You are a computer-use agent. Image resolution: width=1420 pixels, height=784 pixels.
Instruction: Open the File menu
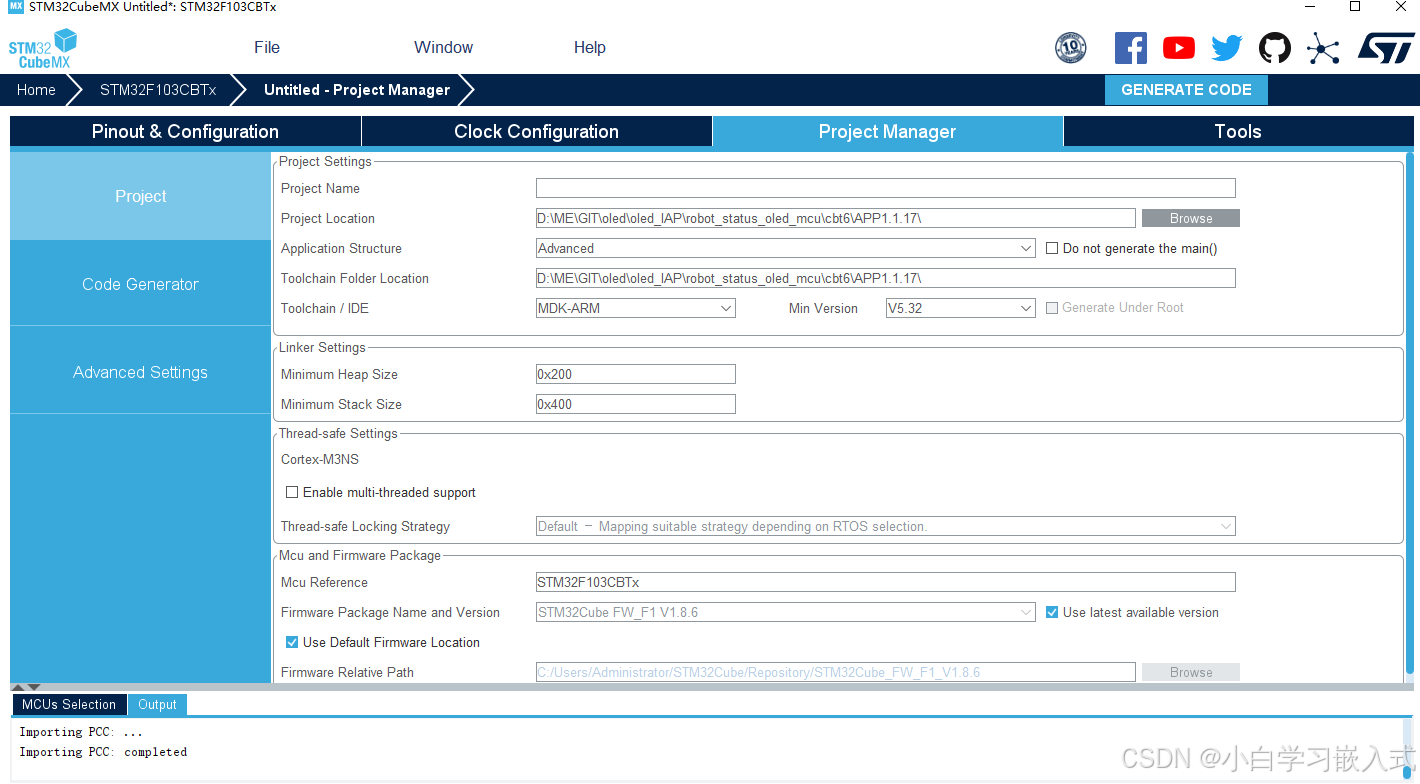[x=267, y=47]
